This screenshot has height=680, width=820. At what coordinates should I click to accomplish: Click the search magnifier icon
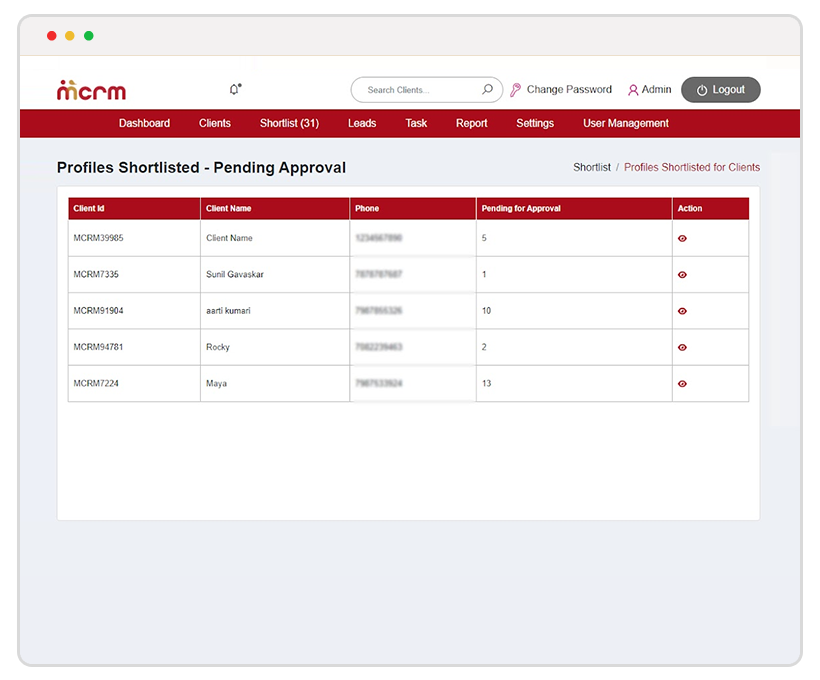487,90
